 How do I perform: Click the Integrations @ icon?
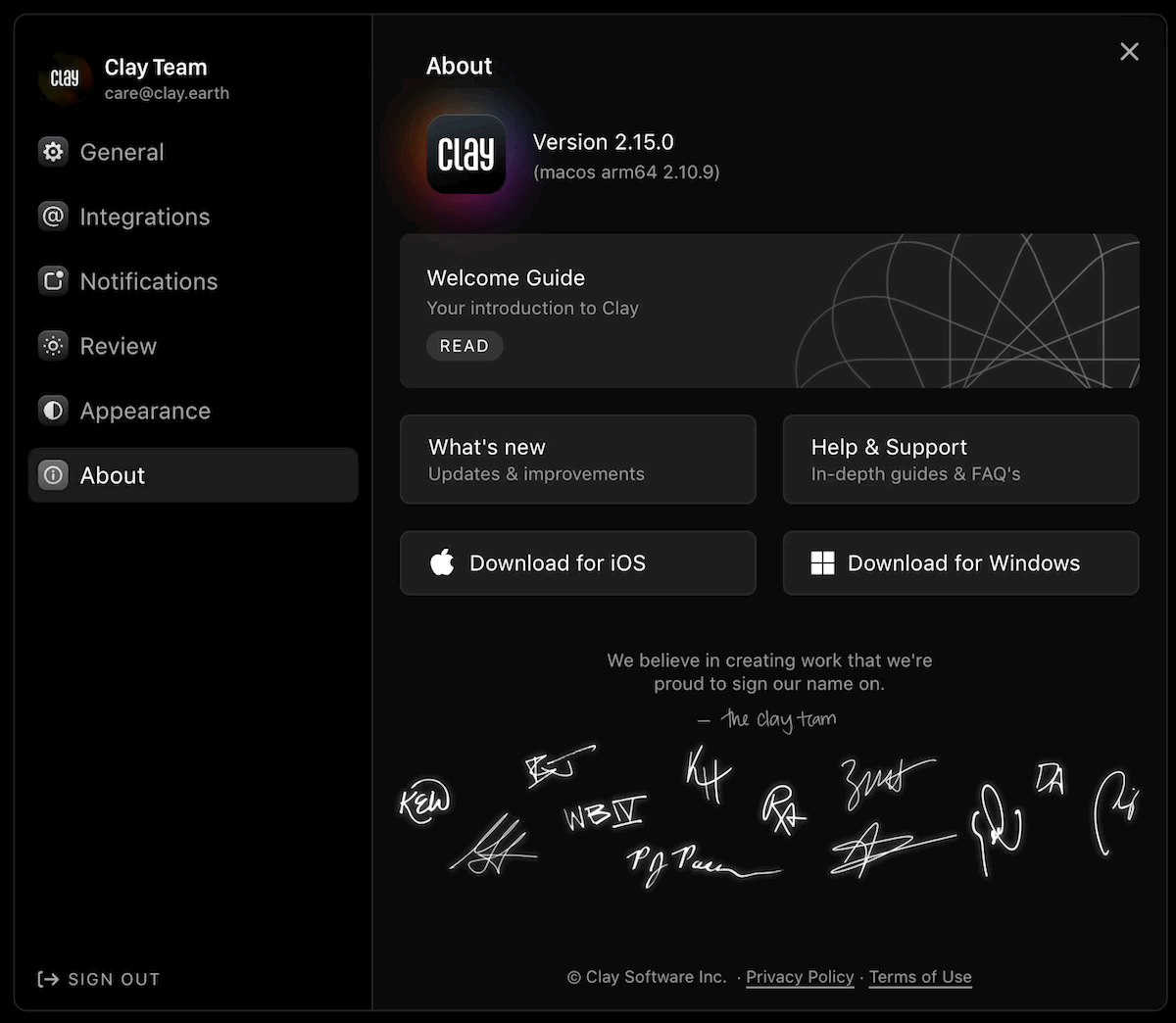pos(53,217)
